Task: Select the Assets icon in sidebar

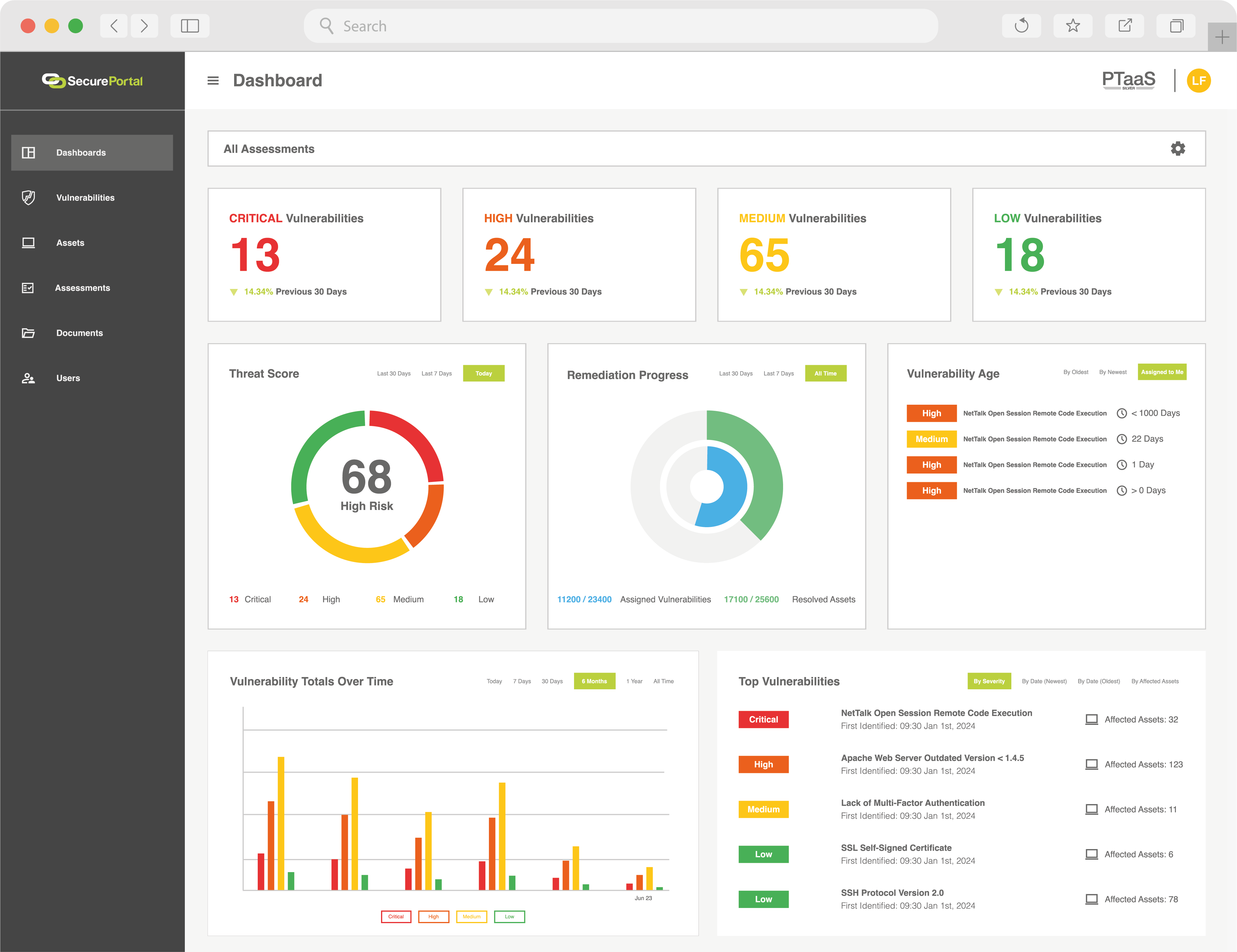Action: tap(28, 242)
